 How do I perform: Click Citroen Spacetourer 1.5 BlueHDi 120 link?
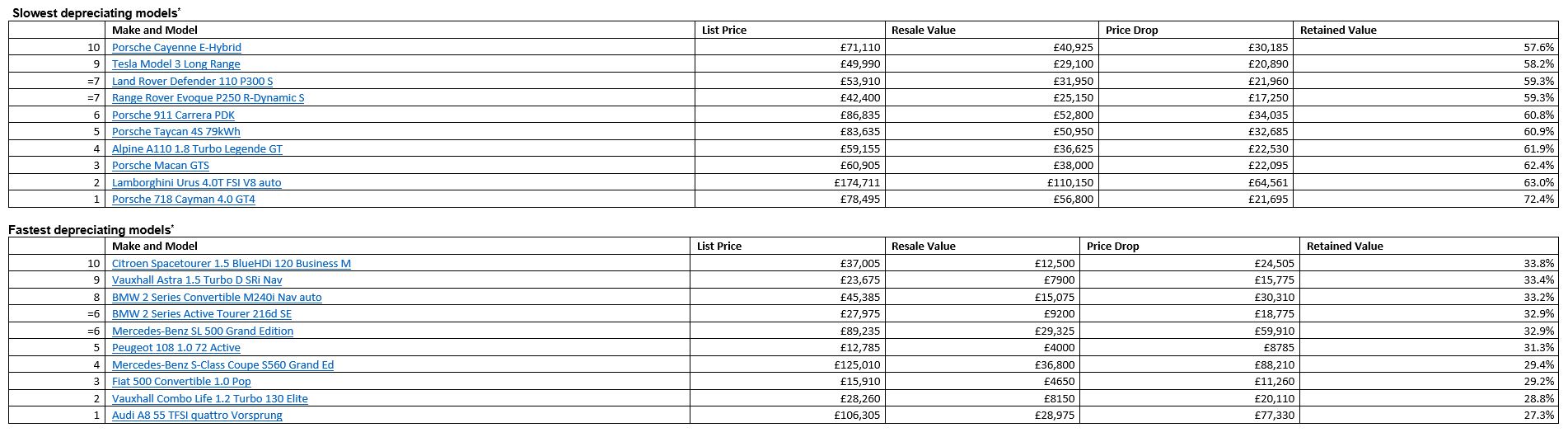(232, 264)
